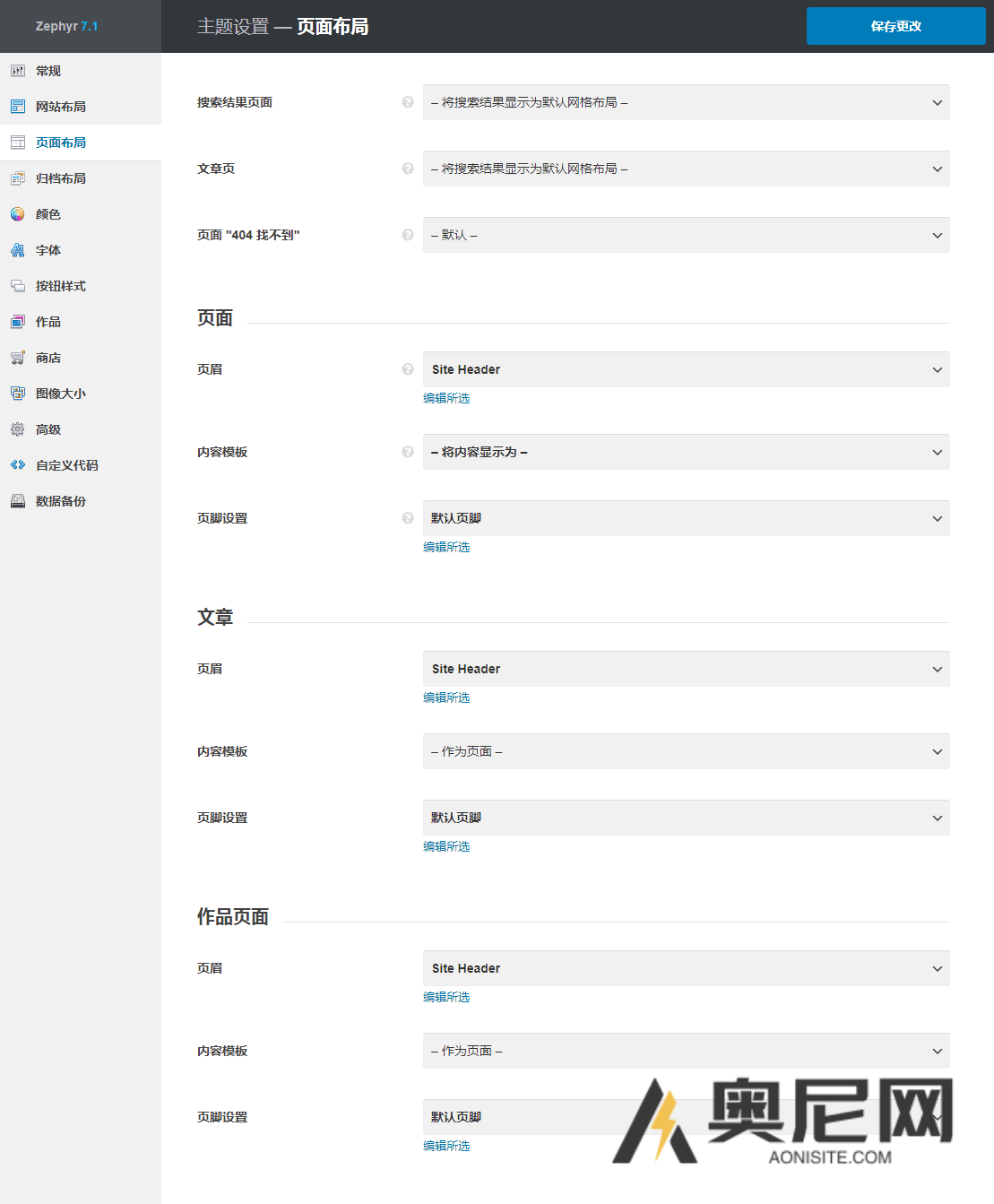This screenshot has height=1204, width=994.
Task: Select the 字体 fonts icon
Action: click(18, 249)
